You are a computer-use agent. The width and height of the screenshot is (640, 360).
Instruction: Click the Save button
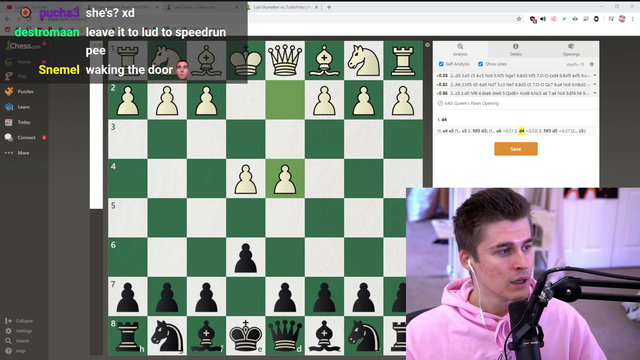click(516, 149)
